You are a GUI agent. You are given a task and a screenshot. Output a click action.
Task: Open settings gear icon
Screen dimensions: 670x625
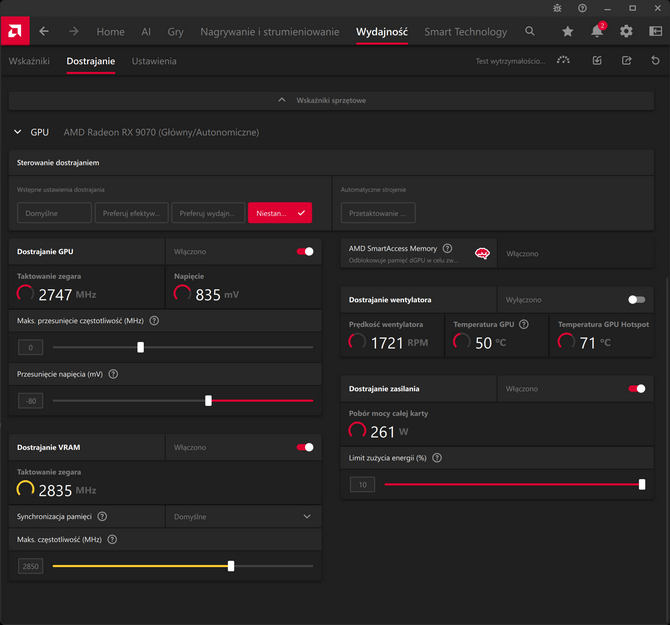[x=626, y=31]
